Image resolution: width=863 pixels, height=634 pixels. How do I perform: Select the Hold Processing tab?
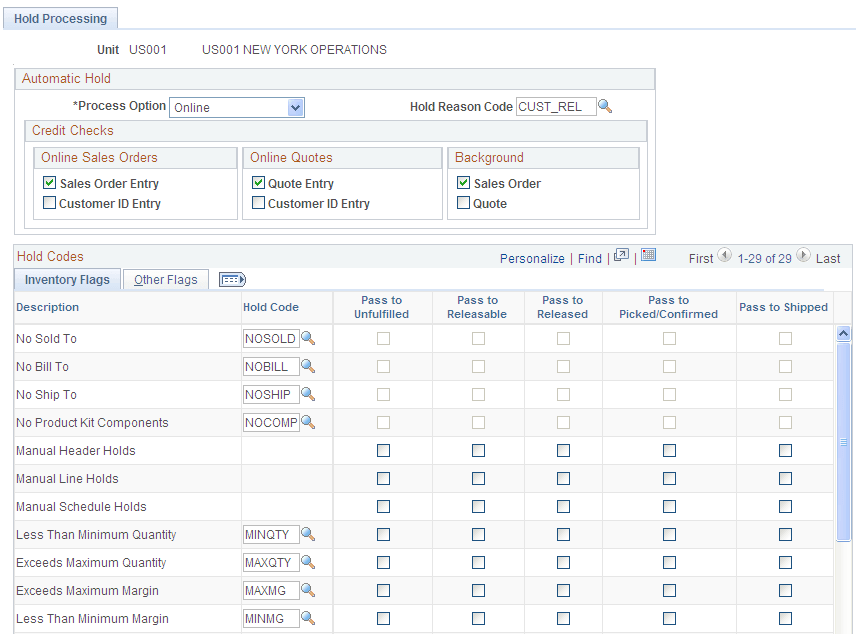pyautogui.click(x=60, y=18)
